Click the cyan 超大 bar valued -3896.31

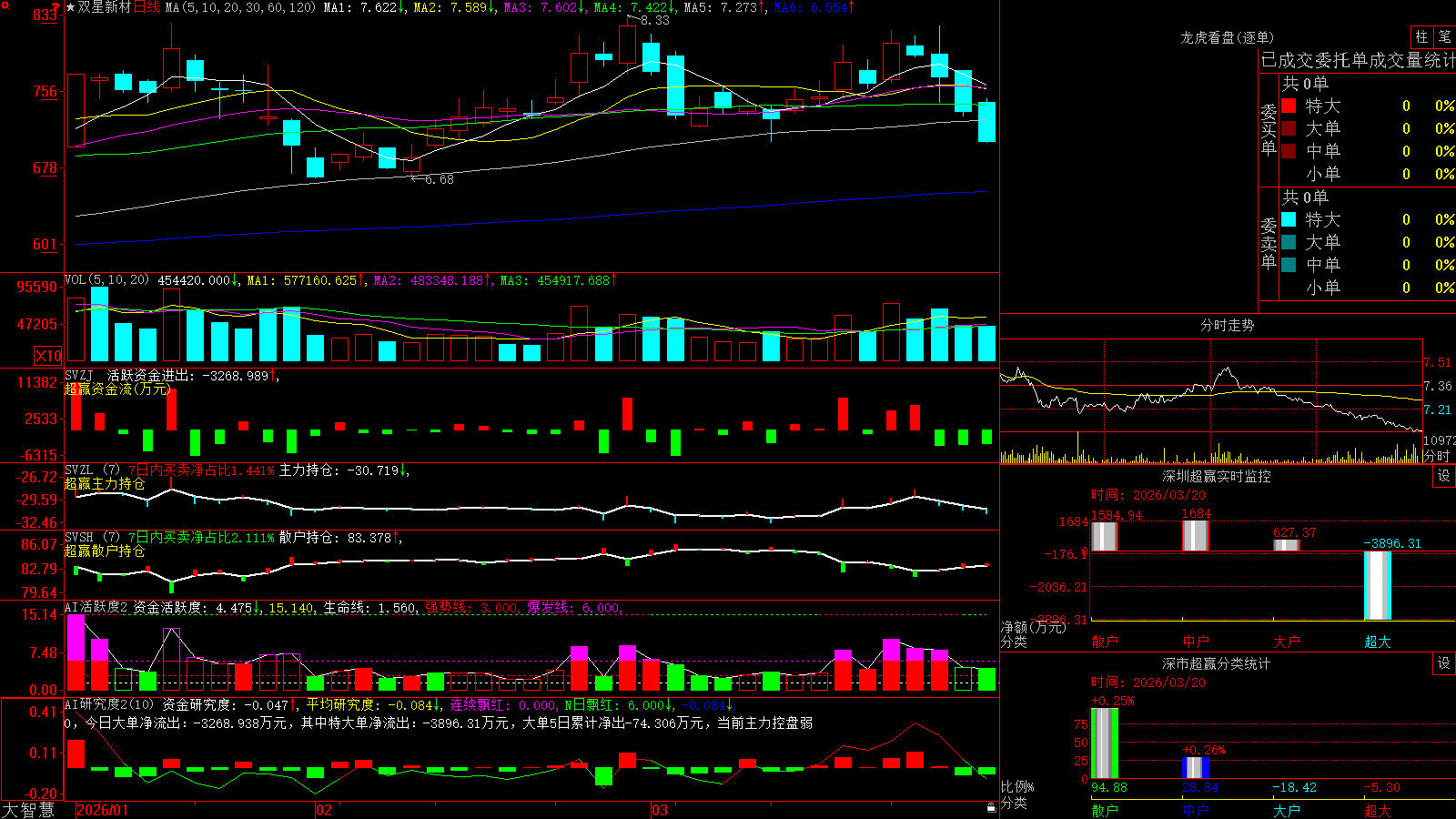click(1378, 585)
